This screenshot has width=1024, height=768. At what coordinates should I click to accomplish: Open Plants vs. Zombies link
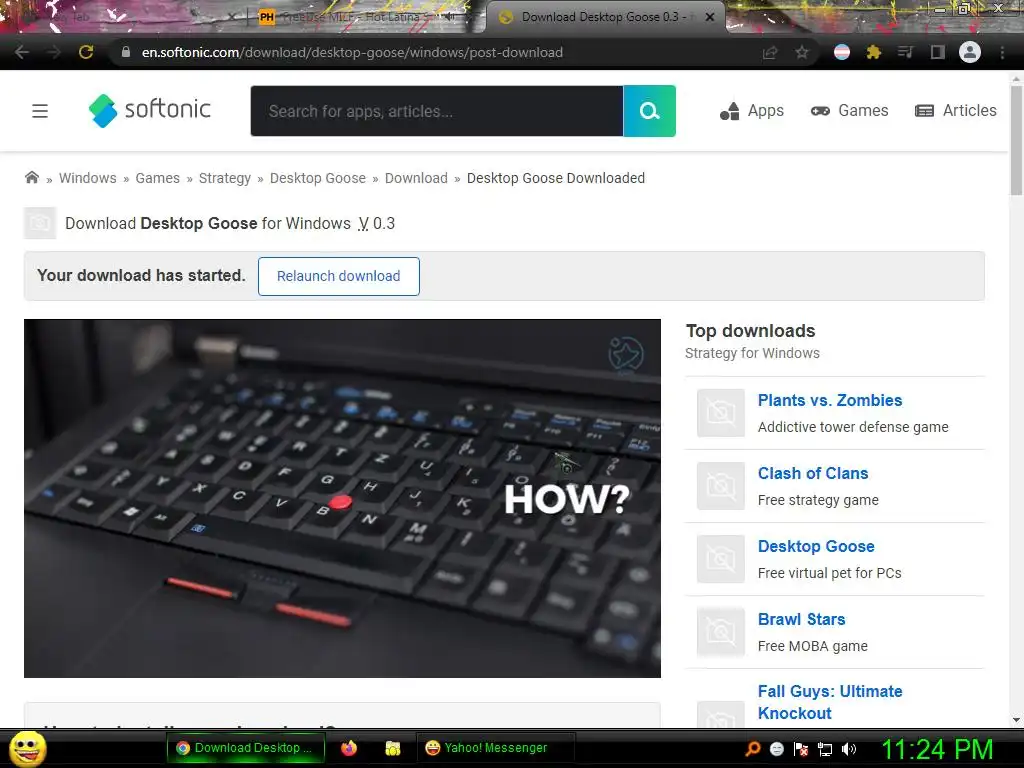(x=830, y=400)
